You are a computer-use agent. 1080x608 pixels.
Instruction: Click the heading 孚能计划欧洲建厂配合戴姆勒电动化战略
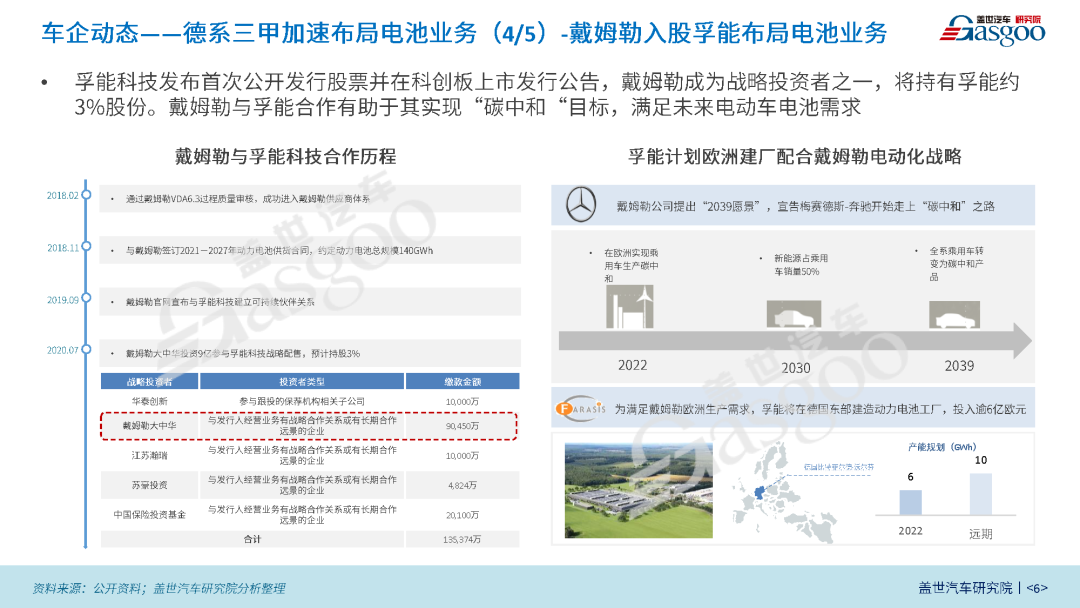click(x=795, y=156)
